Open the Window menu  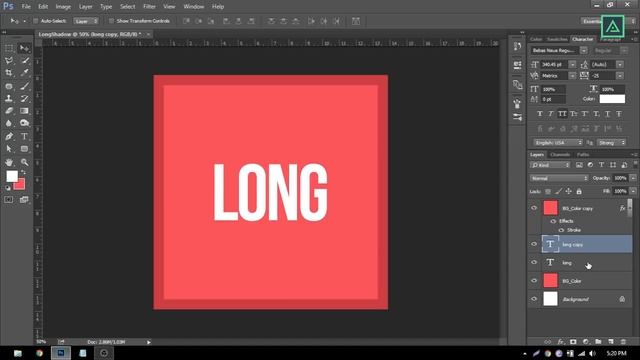click(193, 7)
